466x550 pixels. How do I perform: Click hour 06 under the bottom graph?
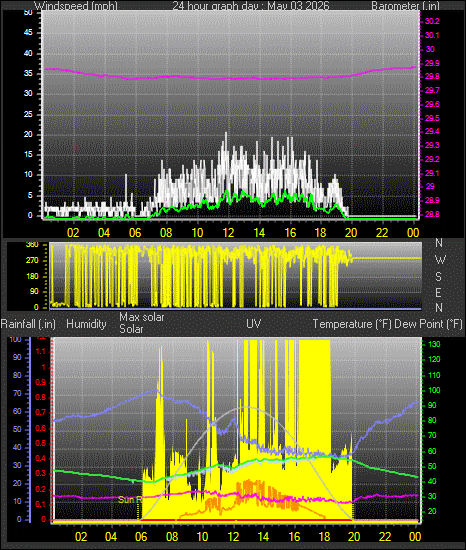pyautogui.click(x=141, y=537)
